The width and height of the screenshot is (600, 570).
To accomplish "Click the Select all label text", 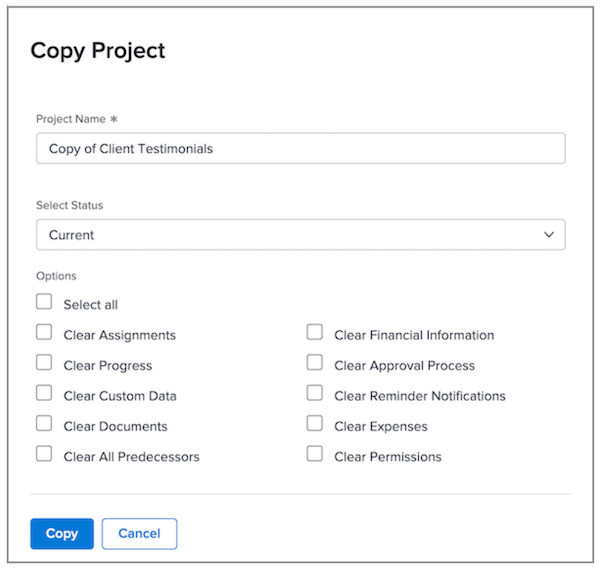I will point(91,305).
